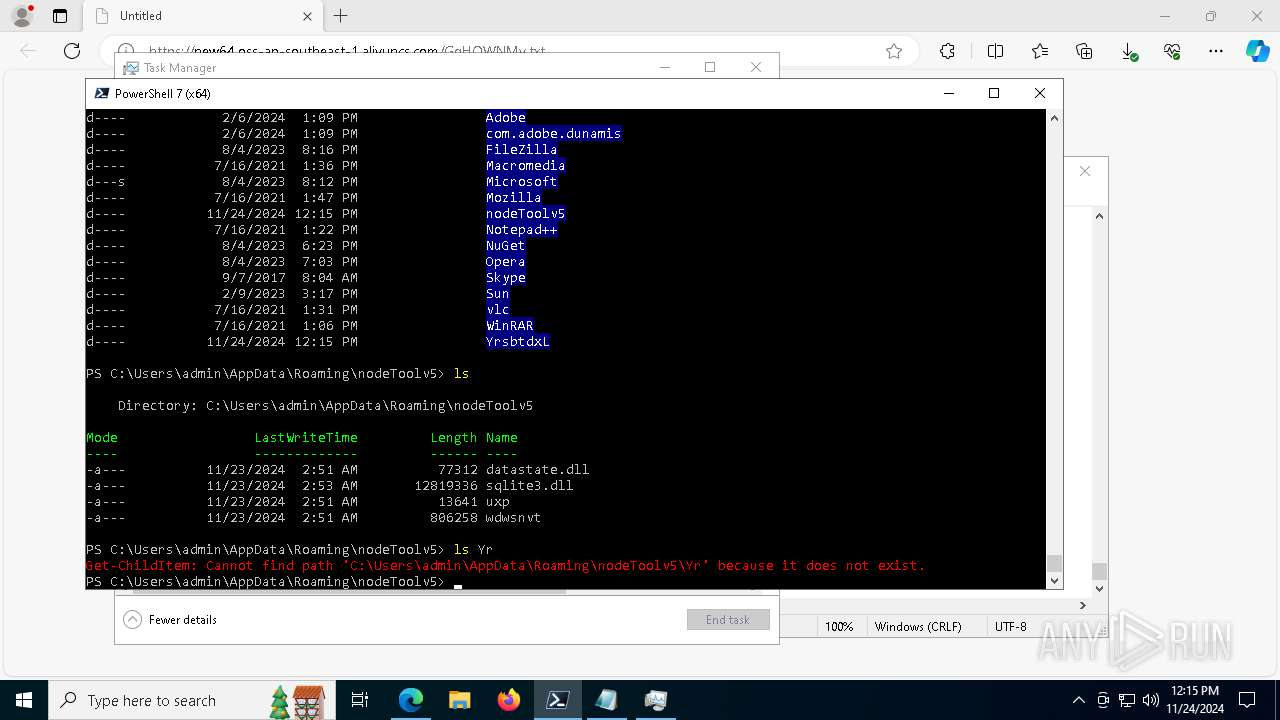Viewport: 1280px width, 720px height.
Task: Show hidden system tray icons
Action: coord(1078,700)
